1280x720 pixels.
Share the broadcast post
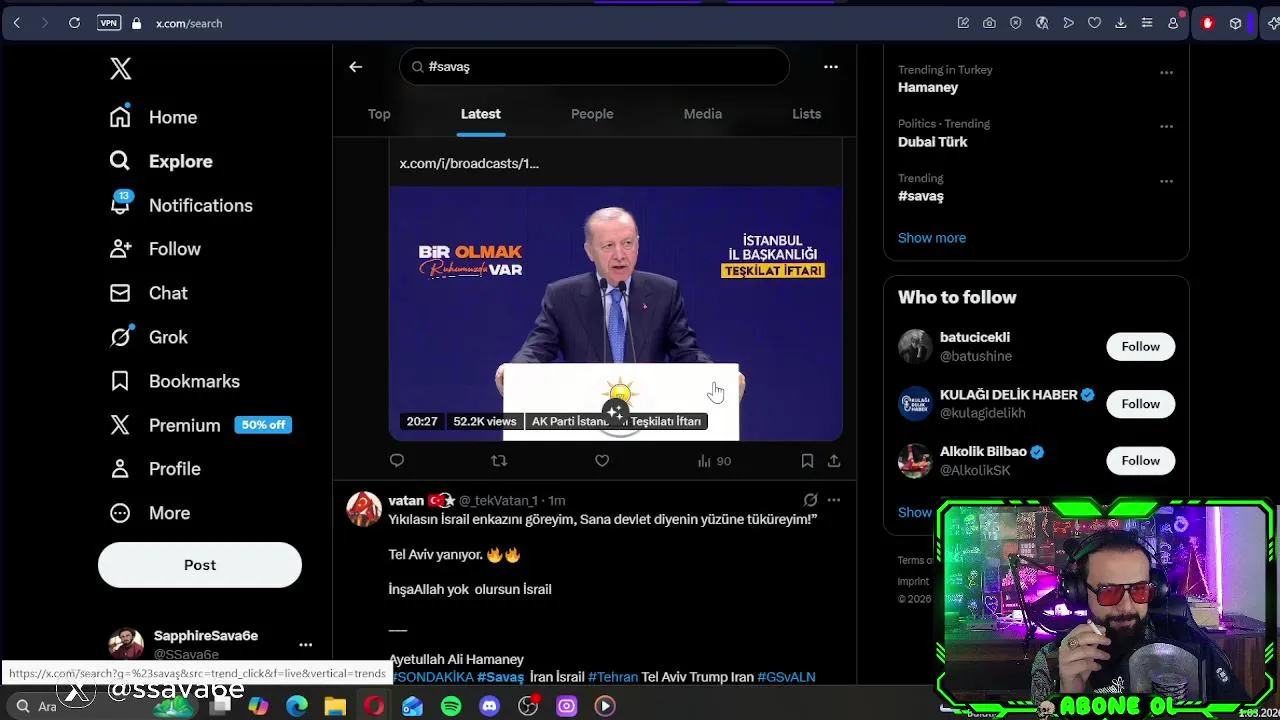point(834,461)
